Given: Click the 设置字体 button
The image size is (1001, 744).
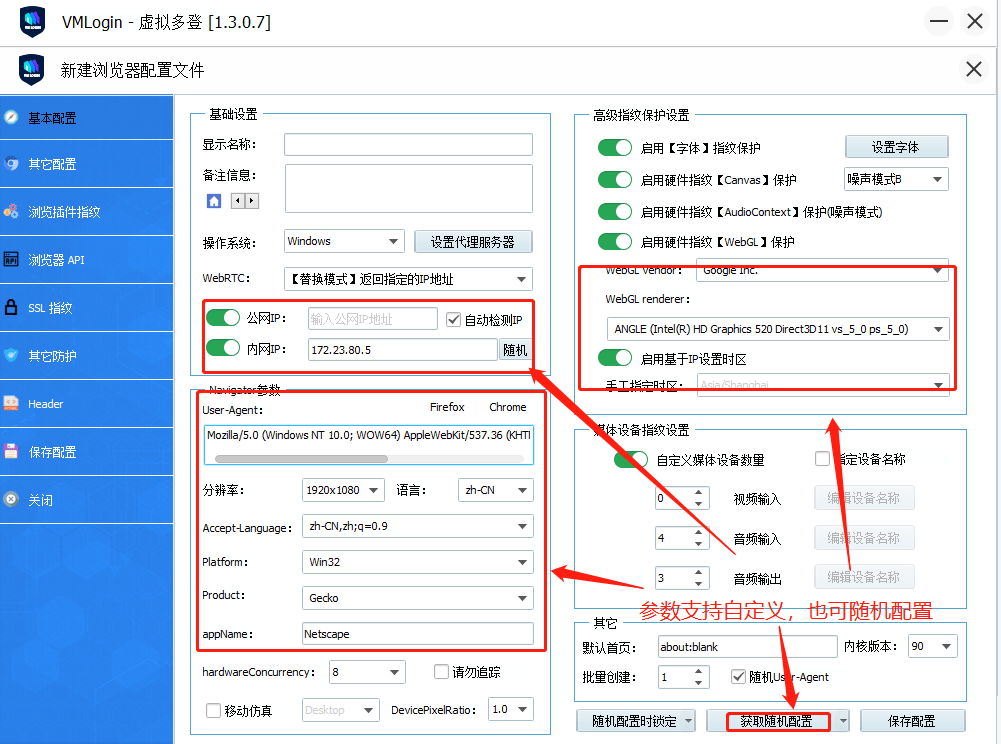Looking at the screenshot, I should [896, 147].
